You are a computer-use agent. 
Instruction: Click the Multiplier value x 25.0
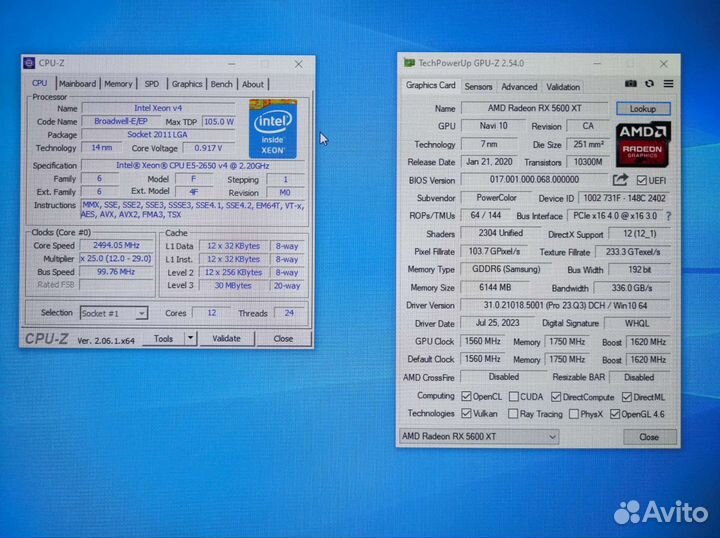tap(116, 258)
